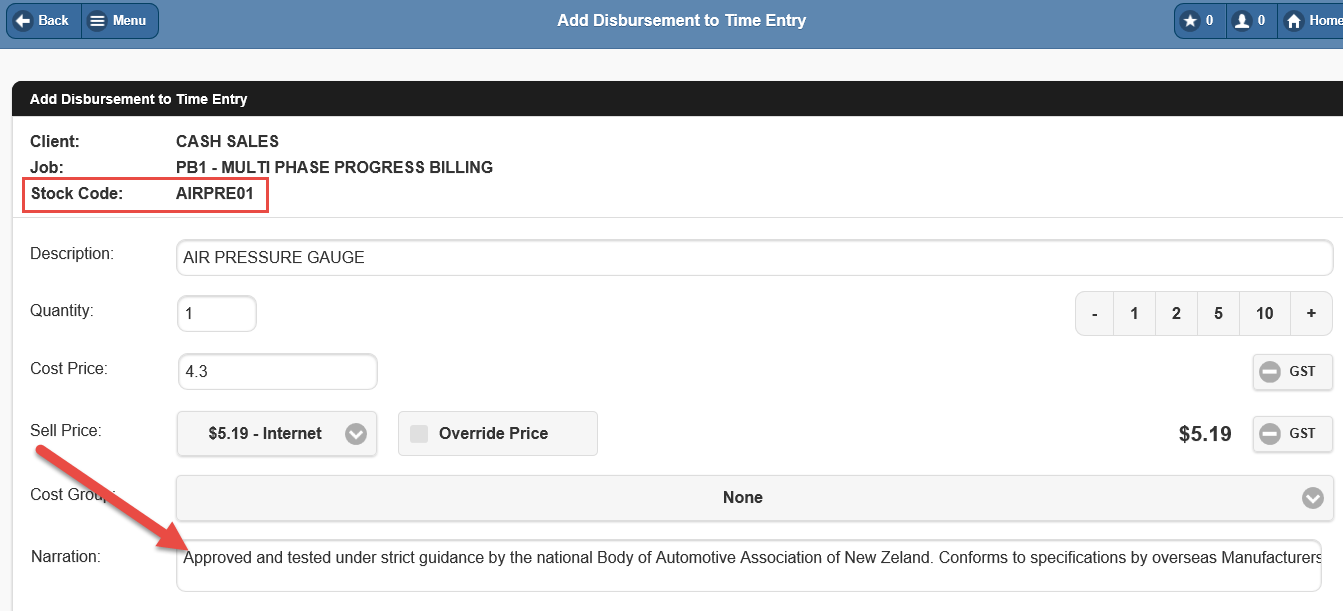Viewport: 1343px width, 611px height.
Task: Decrease quantity with minus button
Action: 1095,314
